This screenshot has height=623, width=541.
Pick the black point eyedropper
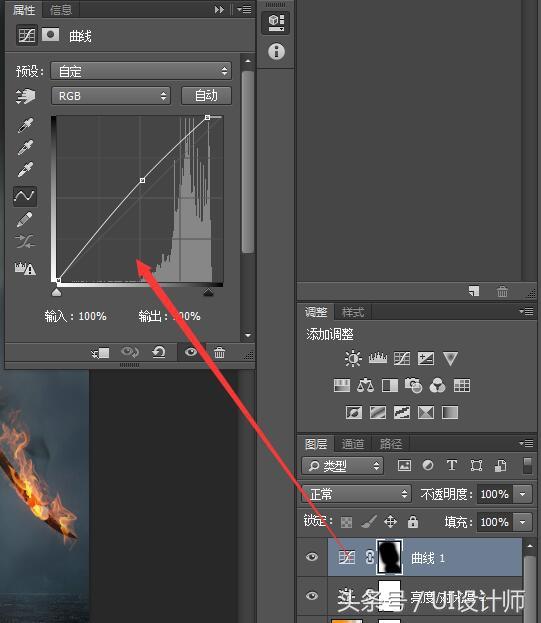pyautogui.click(x=25, y=125)
